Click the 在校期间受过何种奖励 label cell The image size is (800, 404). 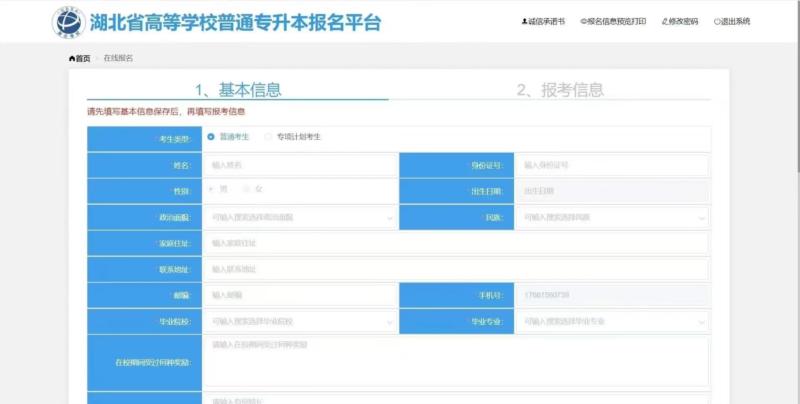pyautogui.click(x=144, y=363)
